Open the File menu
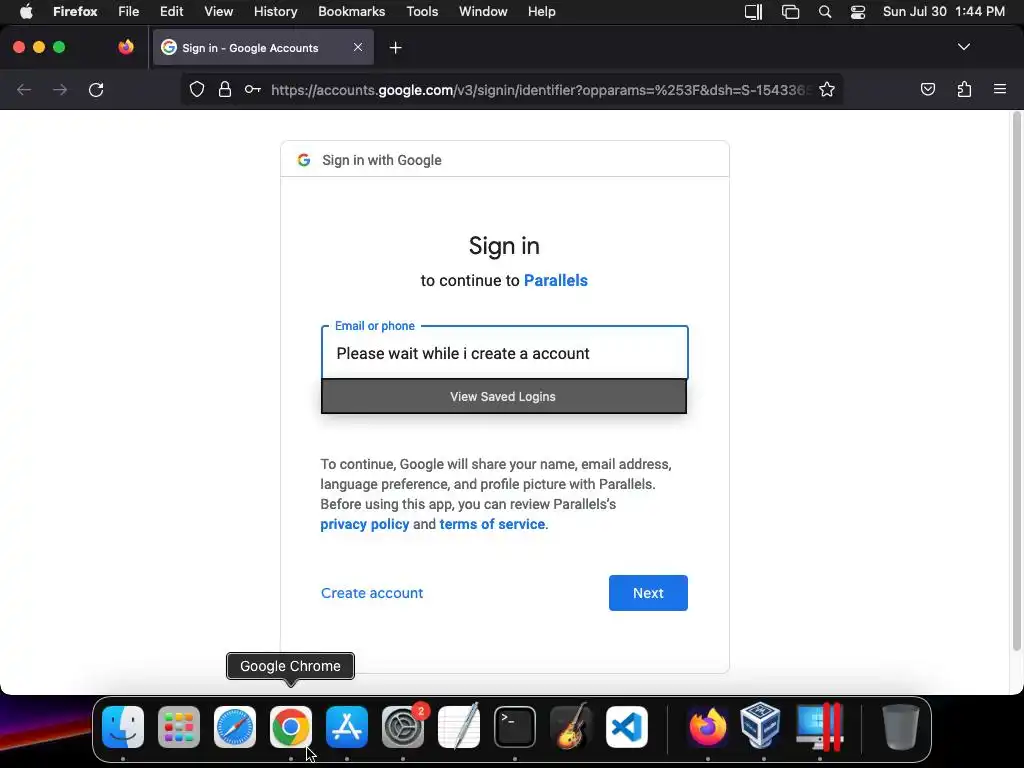The image size is (1024, 768). [129, 11]
